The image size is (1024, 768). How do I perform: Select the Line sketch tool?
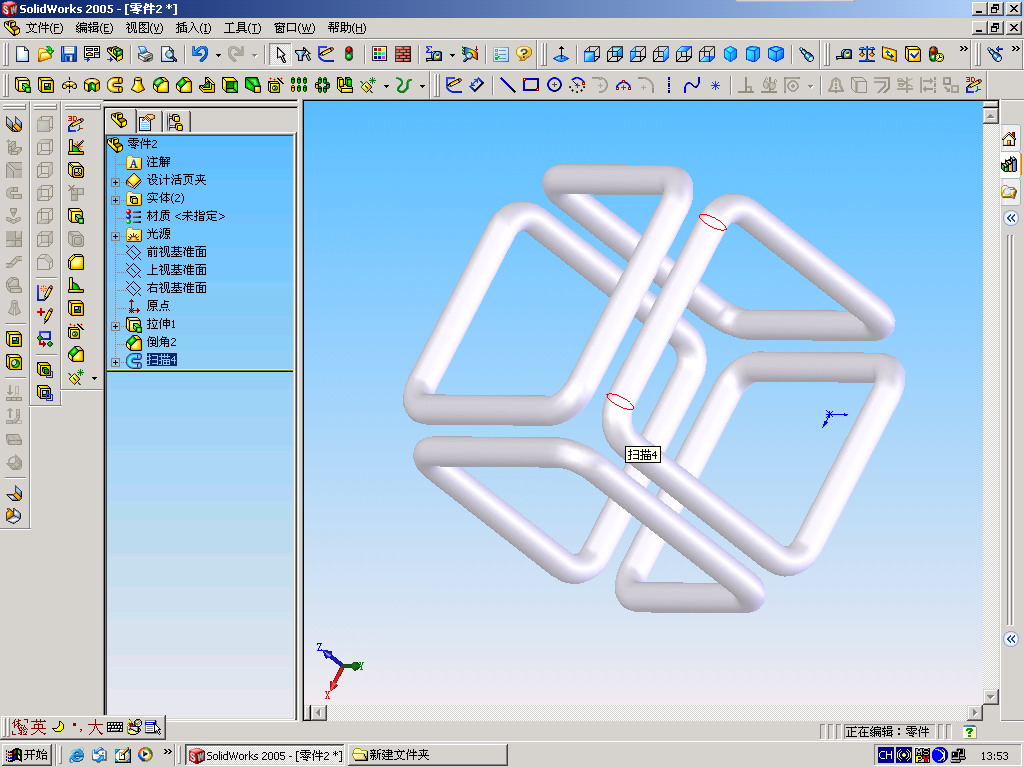coord(507,85)
